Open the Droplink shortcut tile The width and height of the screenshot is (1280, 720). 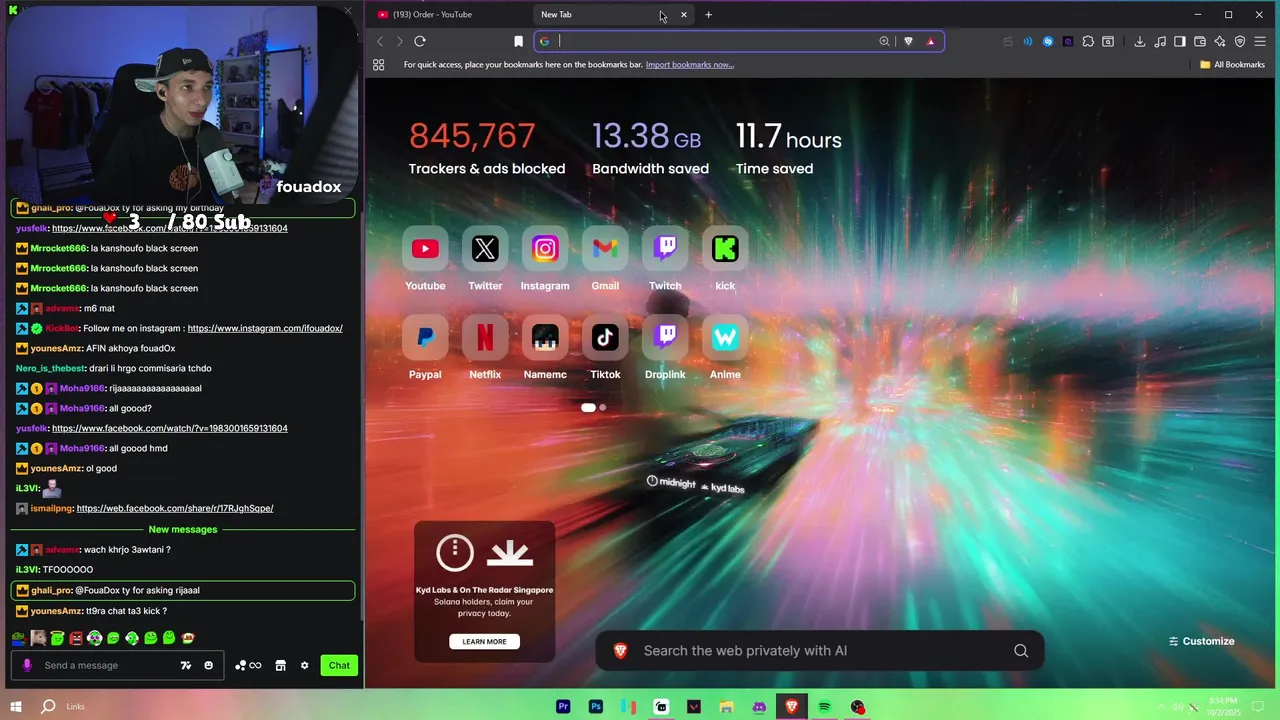click(x=665, y=347)
